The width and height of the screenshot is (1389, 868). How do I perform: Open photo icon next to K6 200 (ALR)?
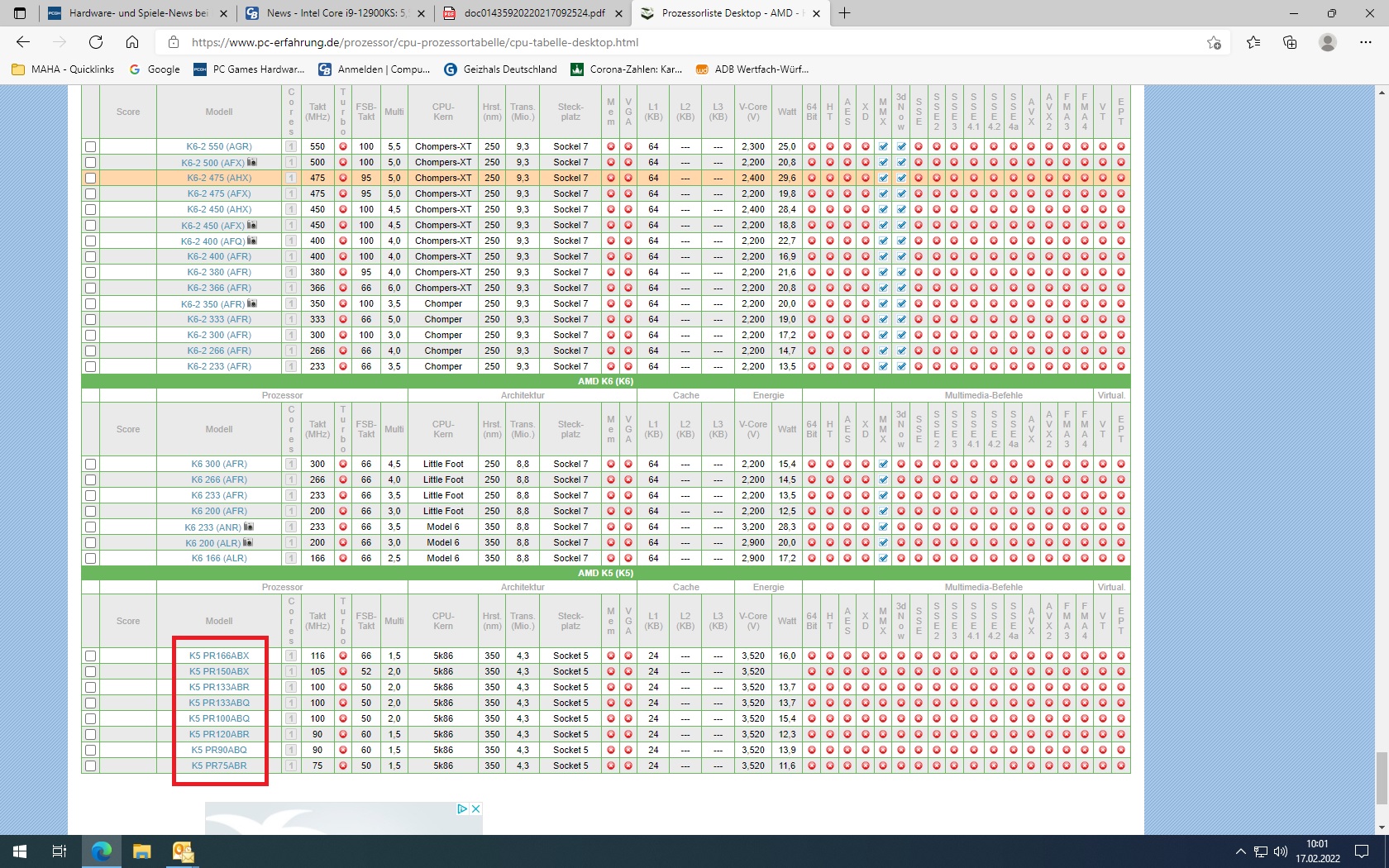pyautogui.click(x=248, y=542)
